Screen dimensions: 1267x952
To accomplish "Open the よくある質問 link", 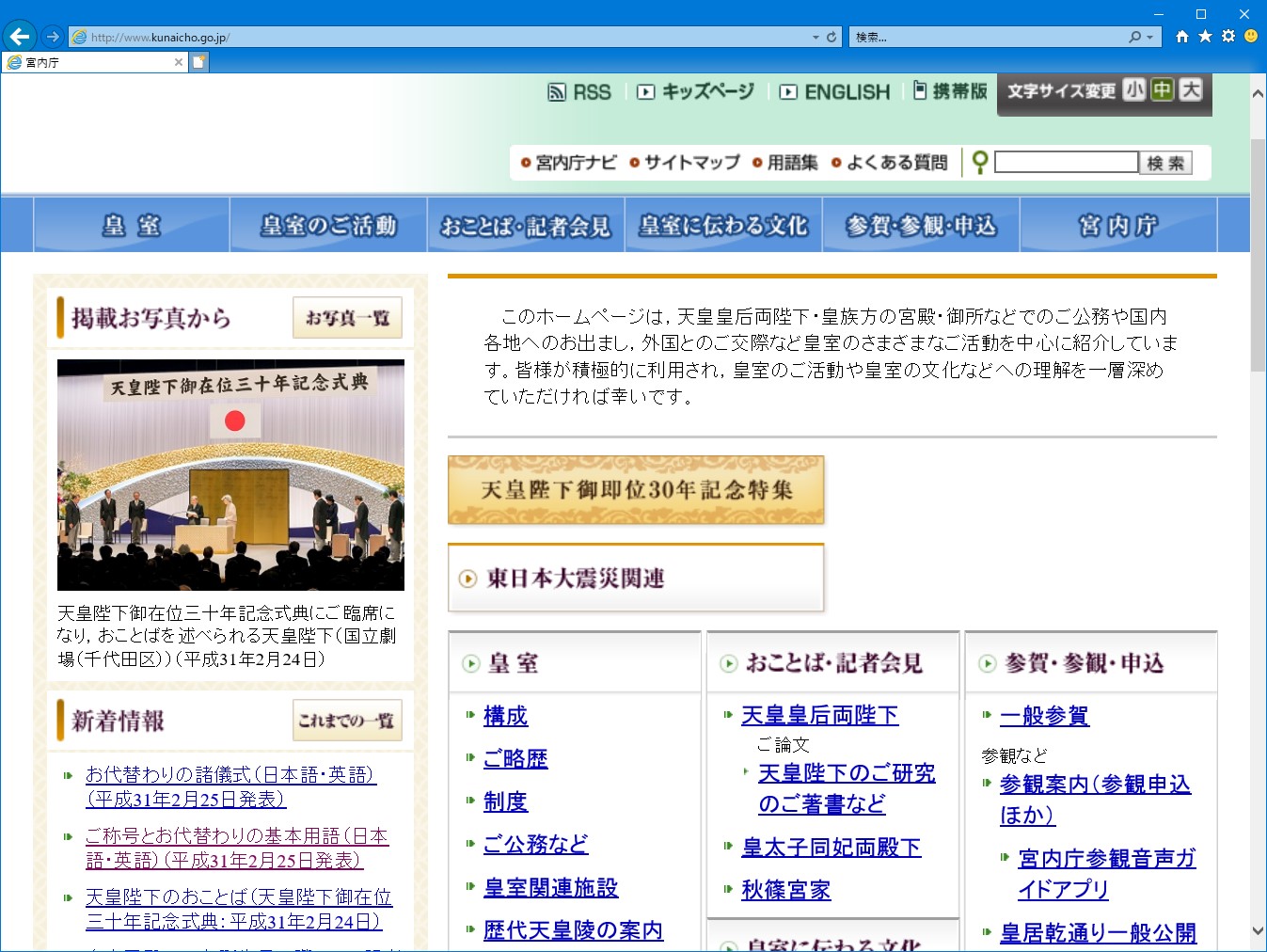I will coord(890,163).
